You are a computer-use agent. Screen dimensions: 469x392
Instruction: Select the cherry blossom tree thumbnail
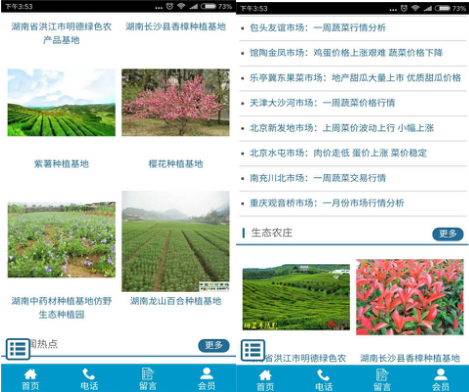coord(175,102)
